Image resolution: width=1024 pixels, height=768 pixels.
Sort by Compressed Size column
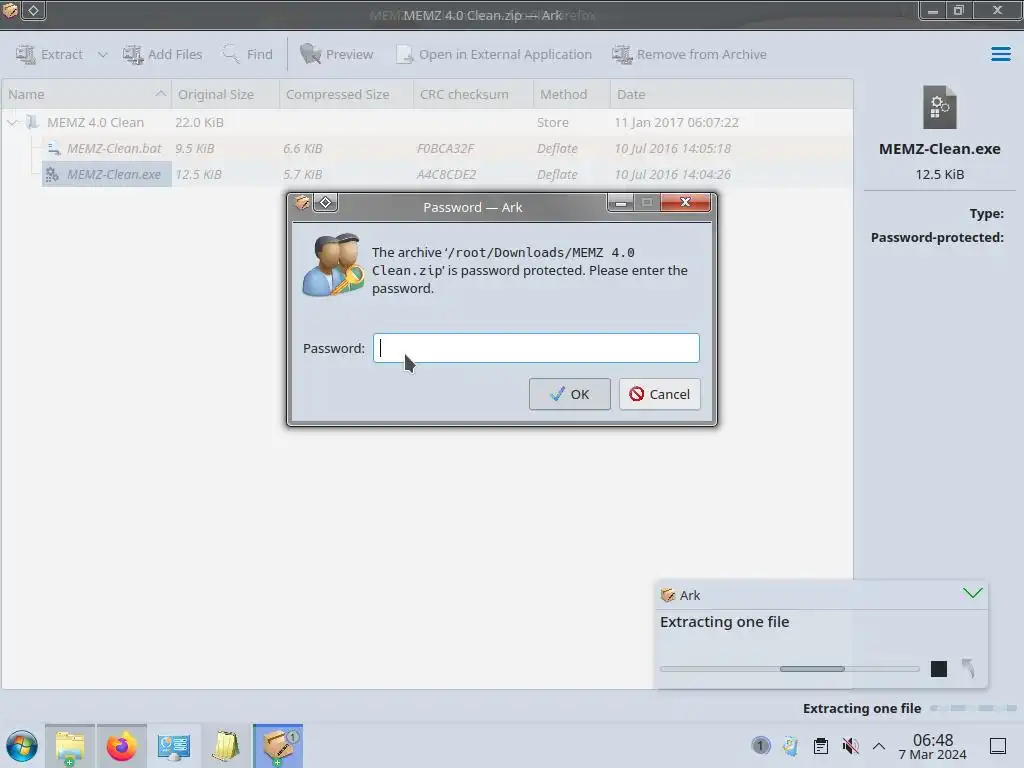pos(346,94)
